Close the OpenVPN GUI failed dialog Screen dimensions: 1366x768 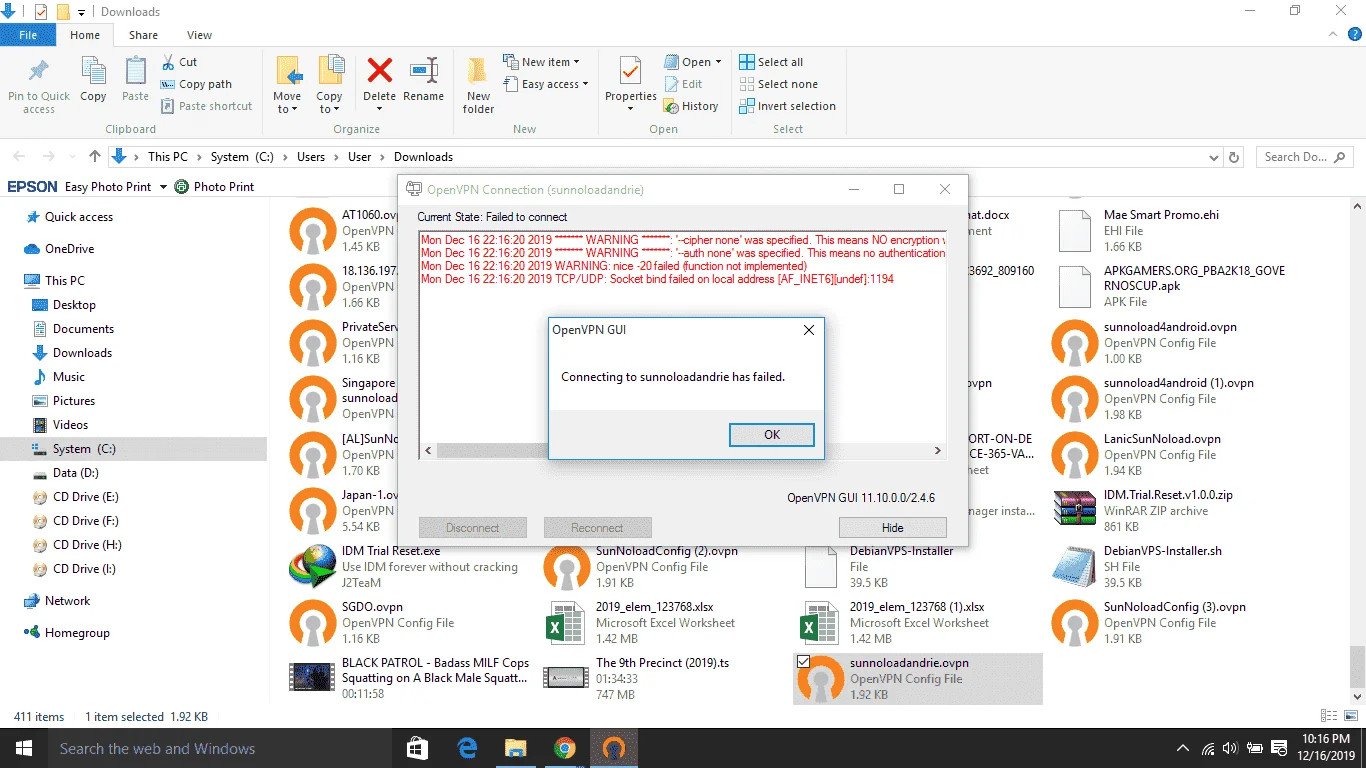(x=809, y=330)
